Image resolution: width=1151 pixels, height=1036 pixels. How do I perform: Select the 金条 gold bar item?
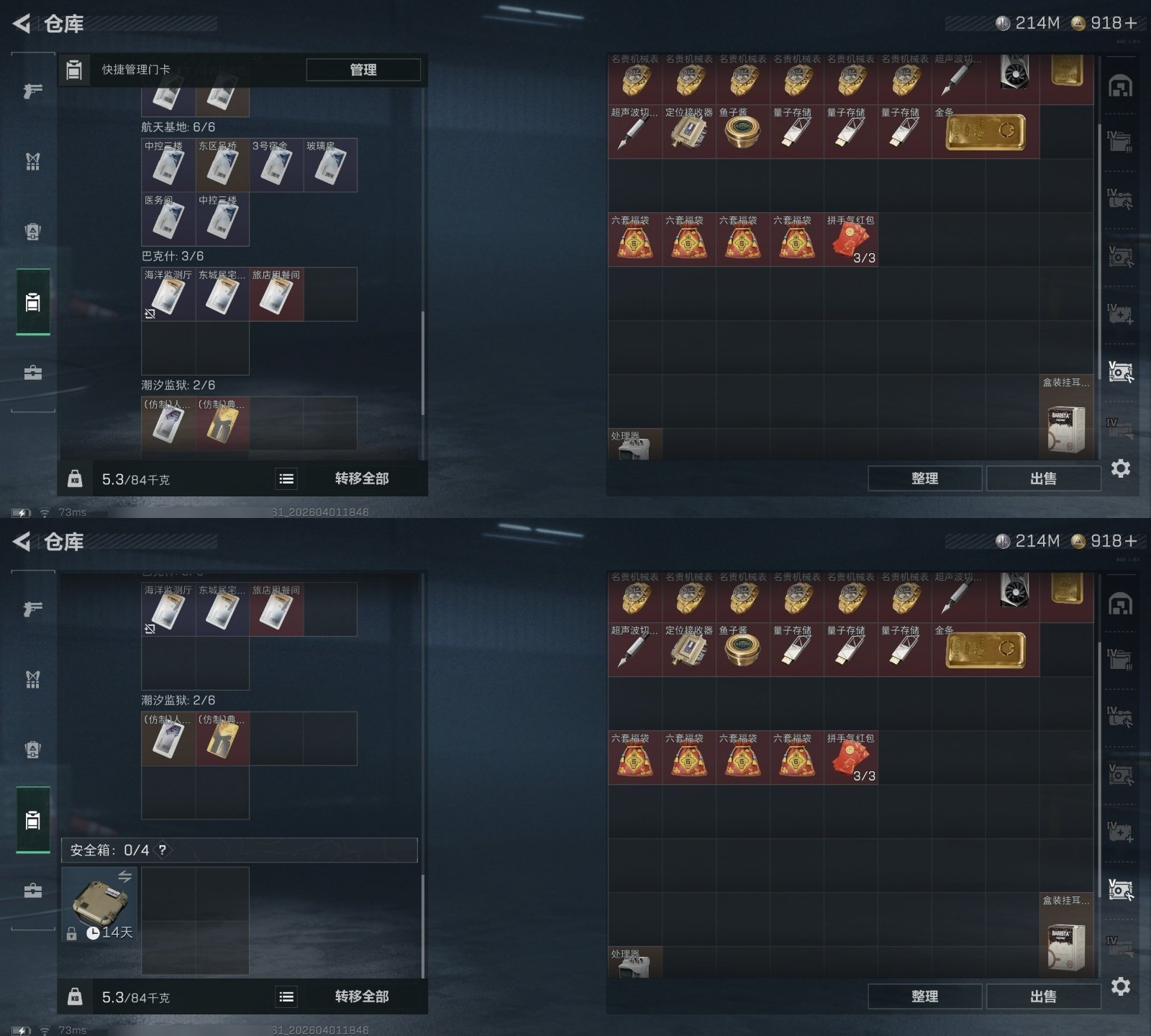point(985,132)
